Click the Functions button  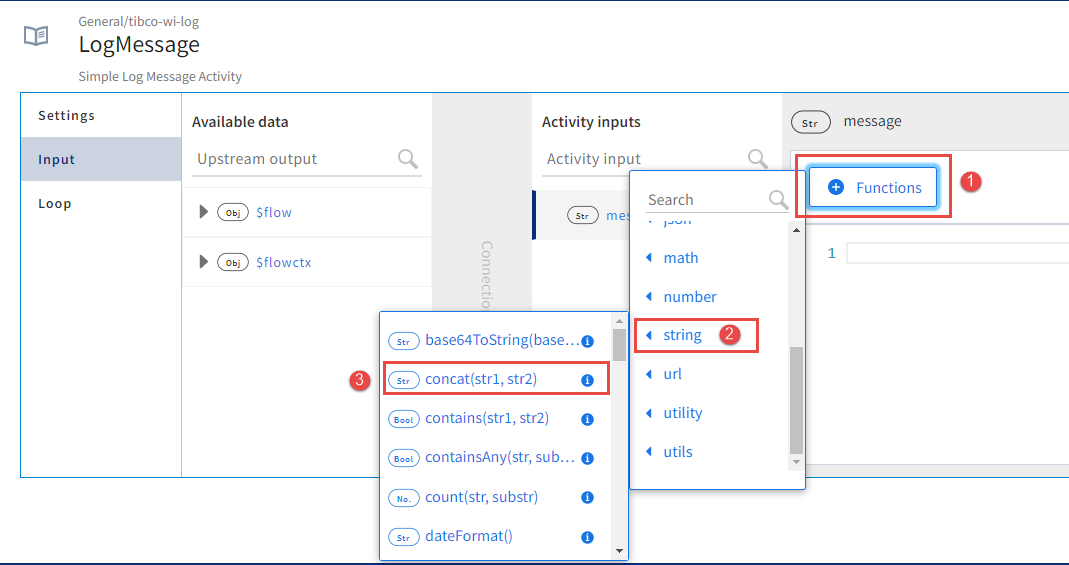click(873, 188)
